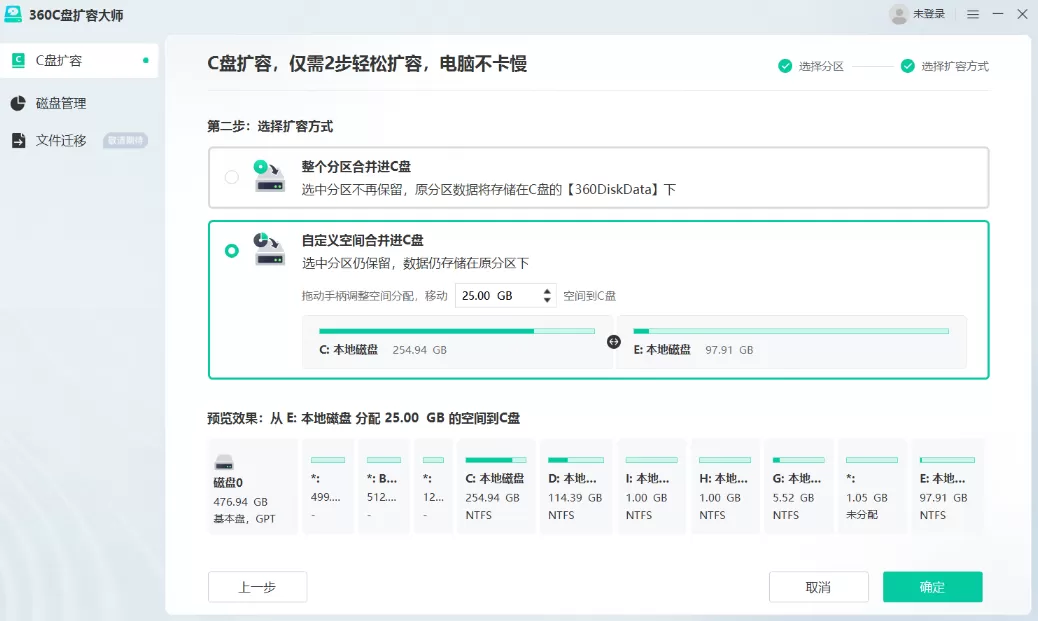Open the C盘扩容 sidebar section
Viewport: 1038px width, 621px height.
[79, 61]
